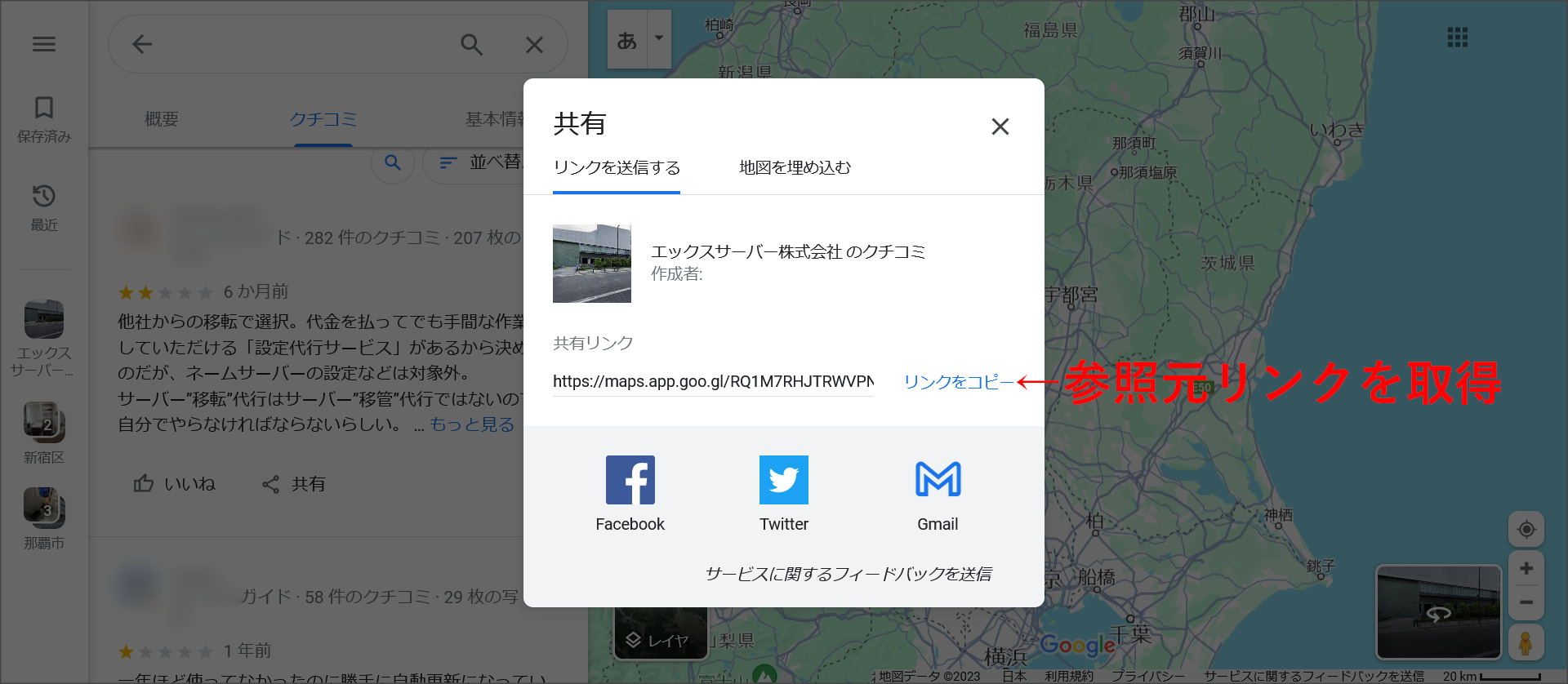Click reviewer info 58 件のクチコミ
The height and width of the screenshot is (684, 1568).
tap(367, 597)
